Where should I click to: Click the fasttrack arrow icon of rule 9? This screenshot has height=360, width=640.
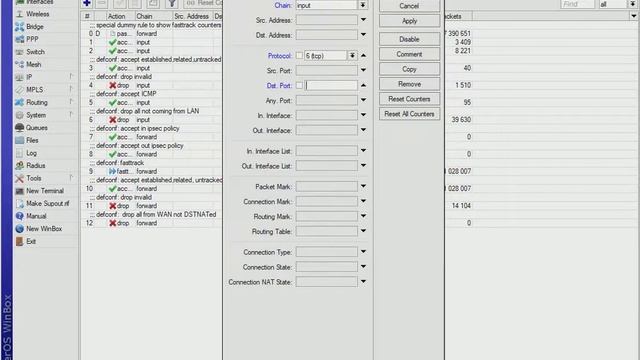coord(113,171)
